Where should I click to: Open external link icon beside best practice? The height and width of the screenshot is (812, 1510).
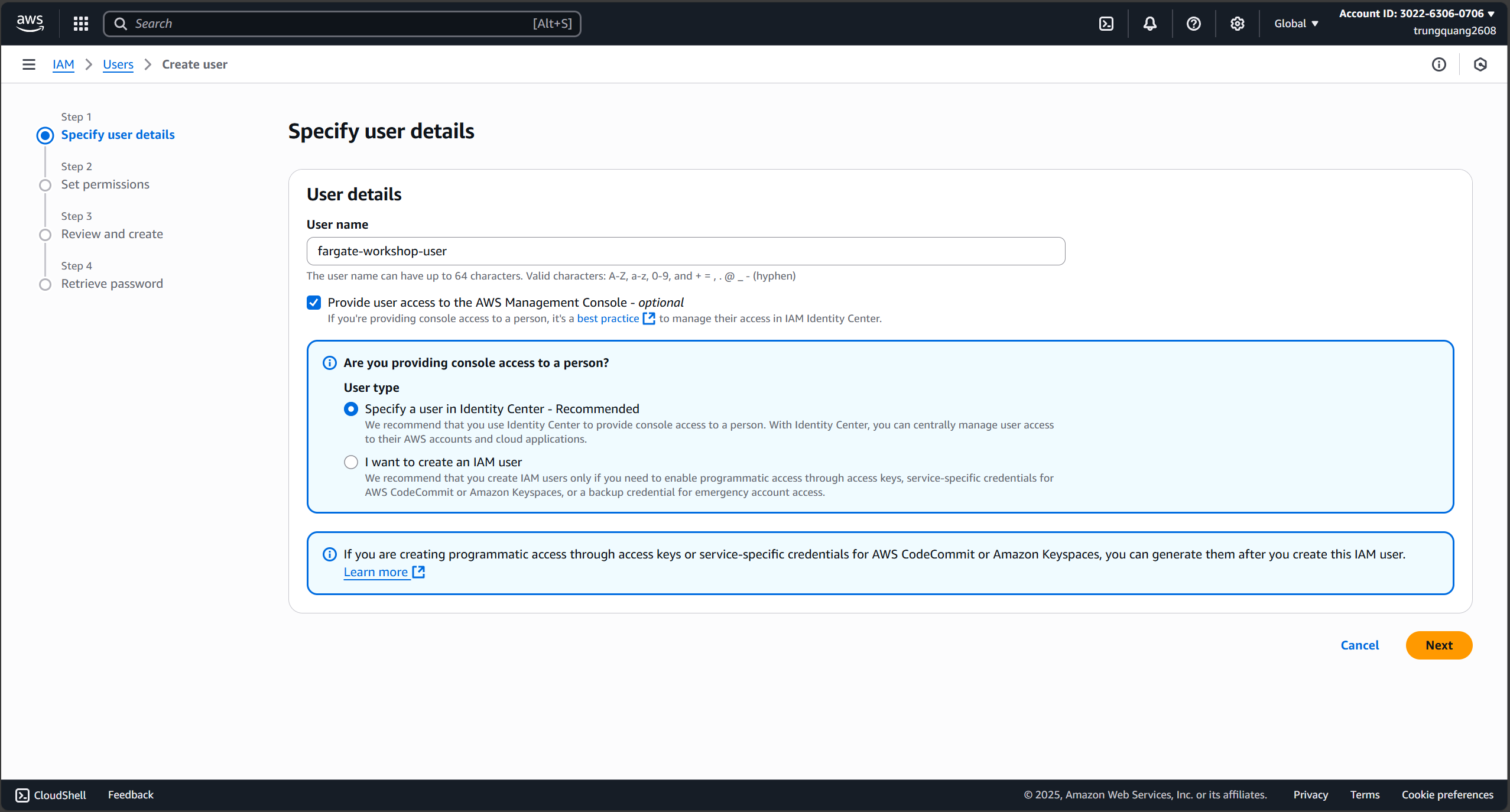tap(649, 319)
